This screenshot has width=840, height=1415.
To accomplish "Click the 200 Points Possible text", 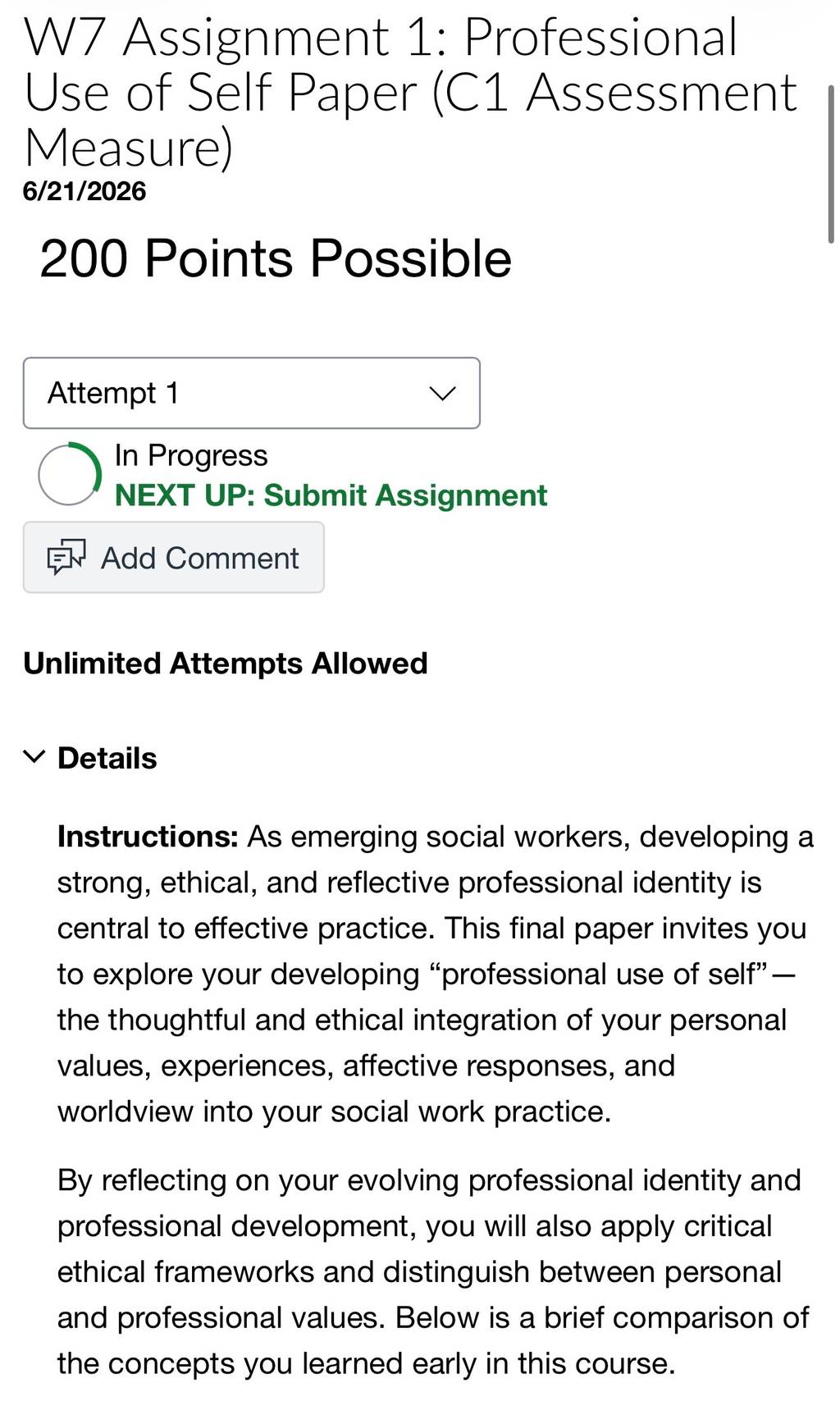I will (276, 258).
